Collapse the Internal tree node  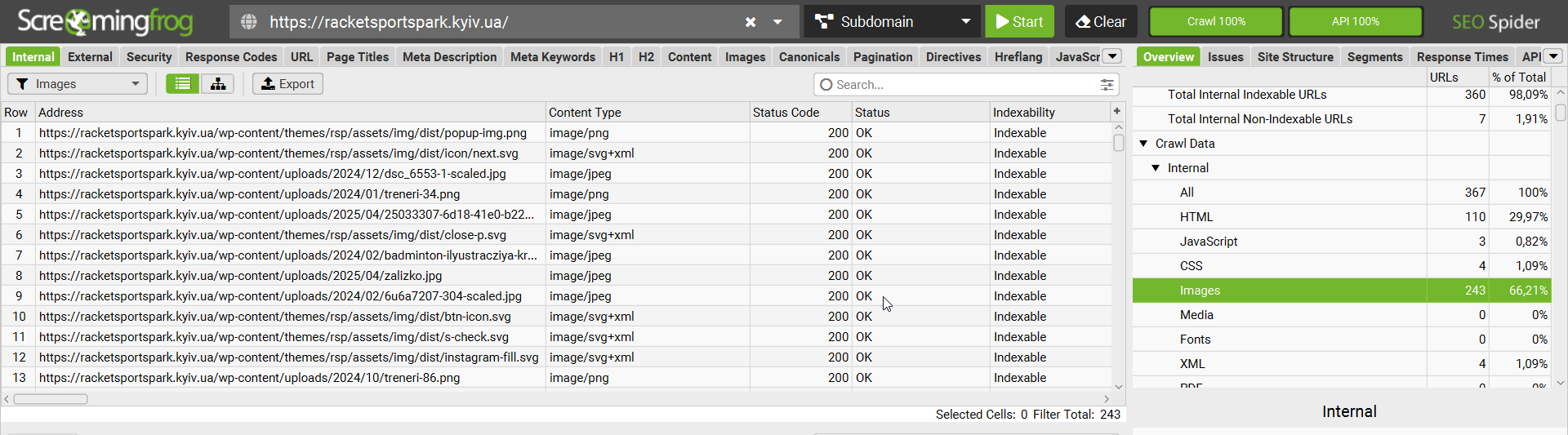[1156, 168]
